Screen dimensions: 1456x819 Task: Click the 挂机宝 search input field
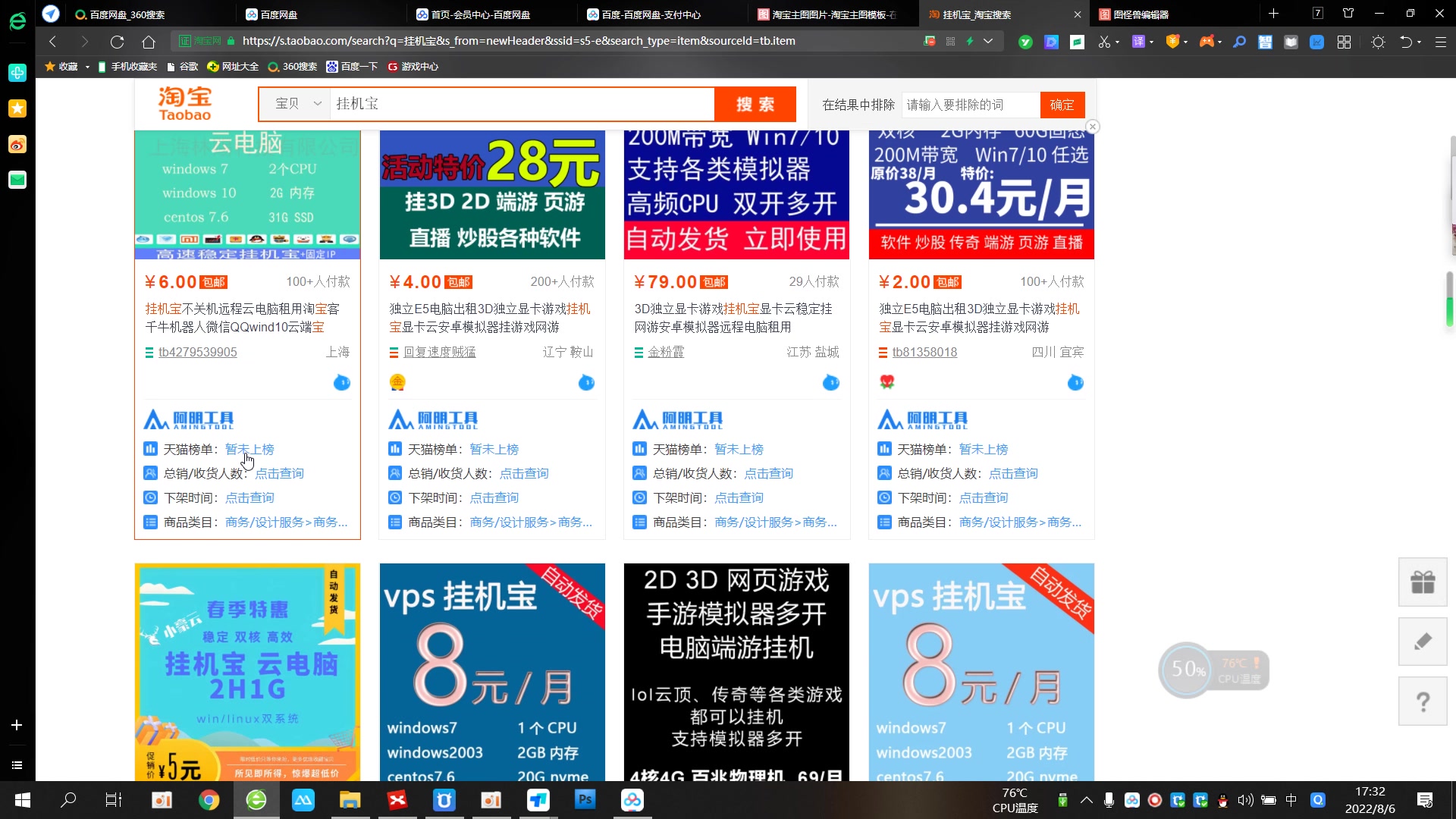[x=522, y=104]
